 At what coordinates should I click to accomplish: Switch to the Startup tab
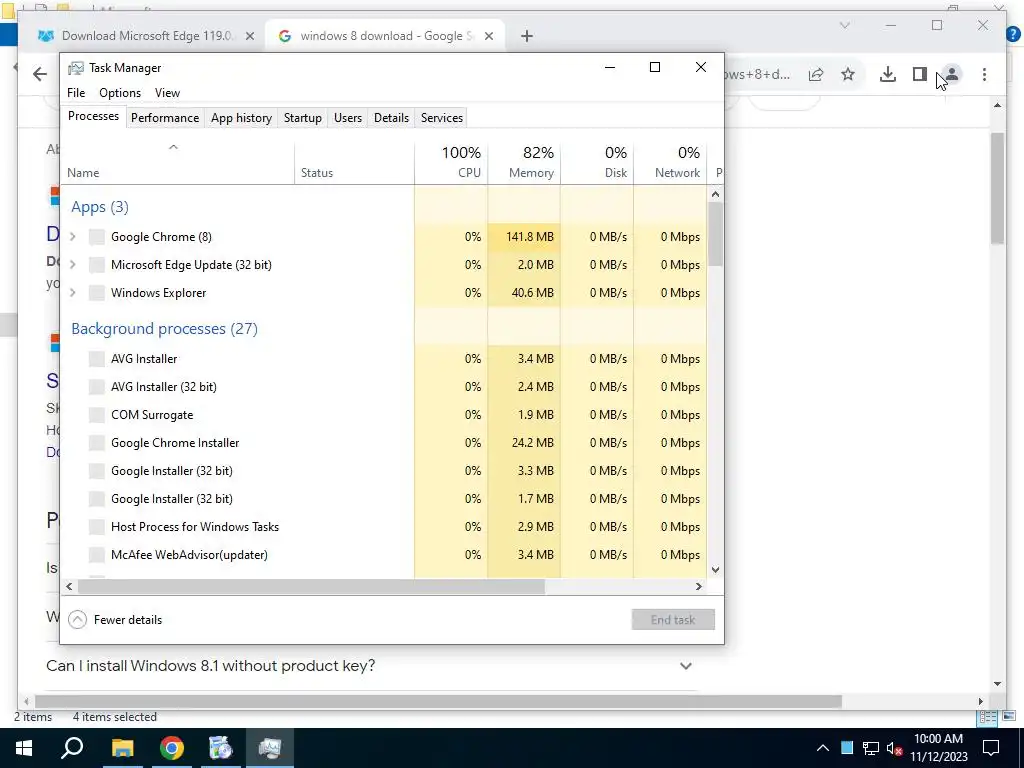pyautogui.click(x=302, y=118)
